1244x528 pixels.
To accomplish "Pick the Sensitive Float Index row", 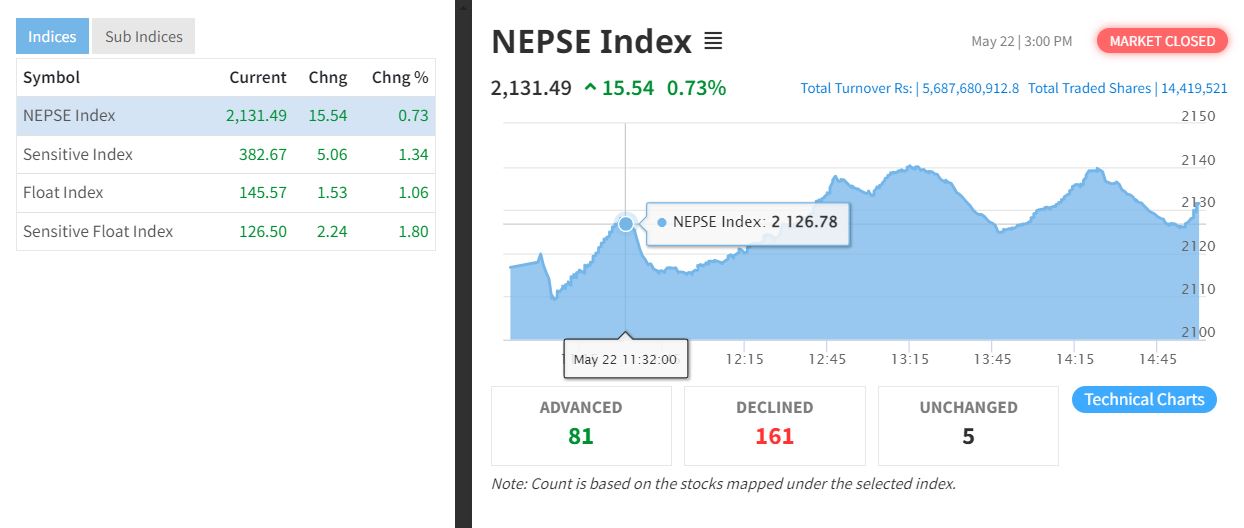I will [226, 231].
